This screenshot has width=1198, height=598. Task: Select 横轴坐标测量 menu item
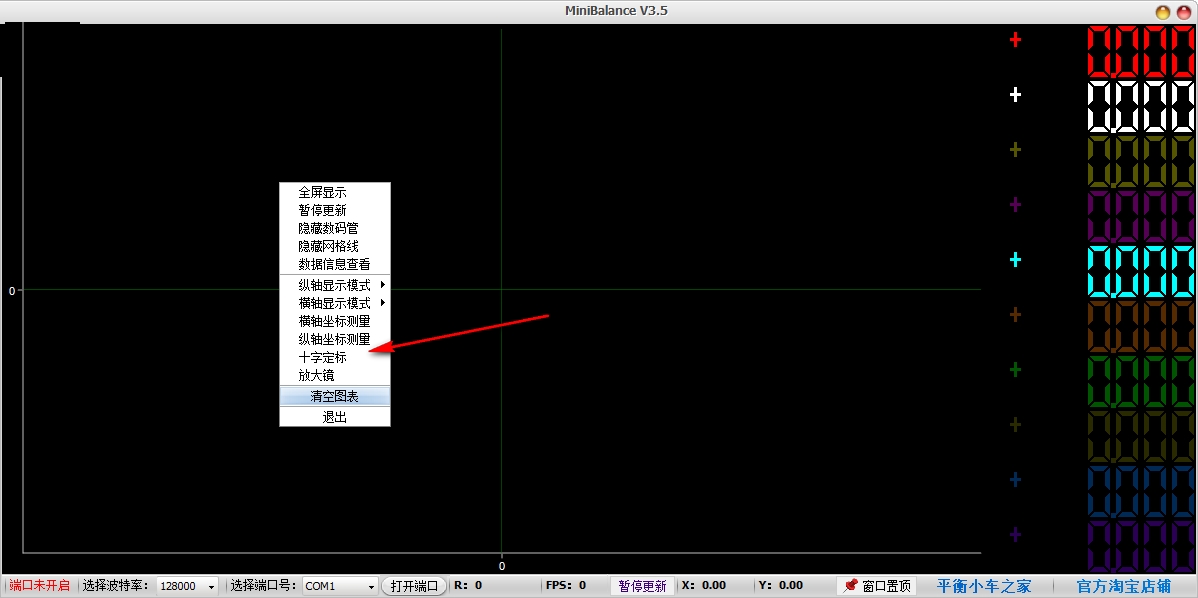[335, 321]
